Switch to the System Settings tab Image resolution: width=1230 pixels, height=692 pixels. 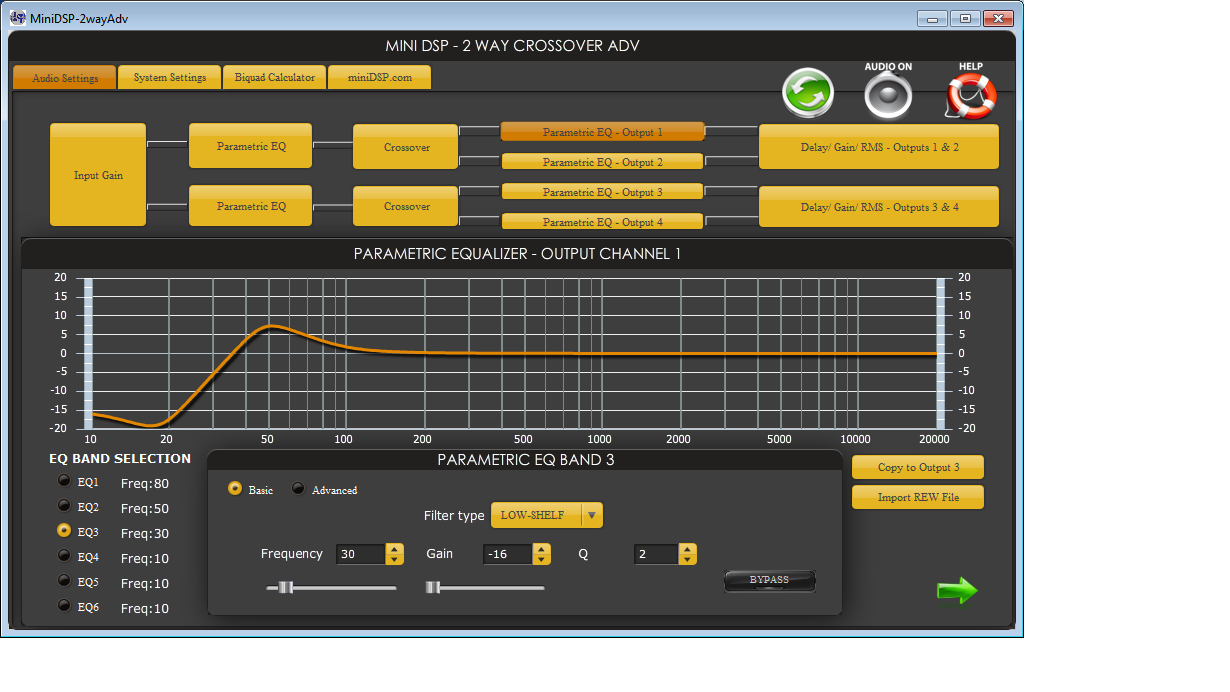coord(170,78)
